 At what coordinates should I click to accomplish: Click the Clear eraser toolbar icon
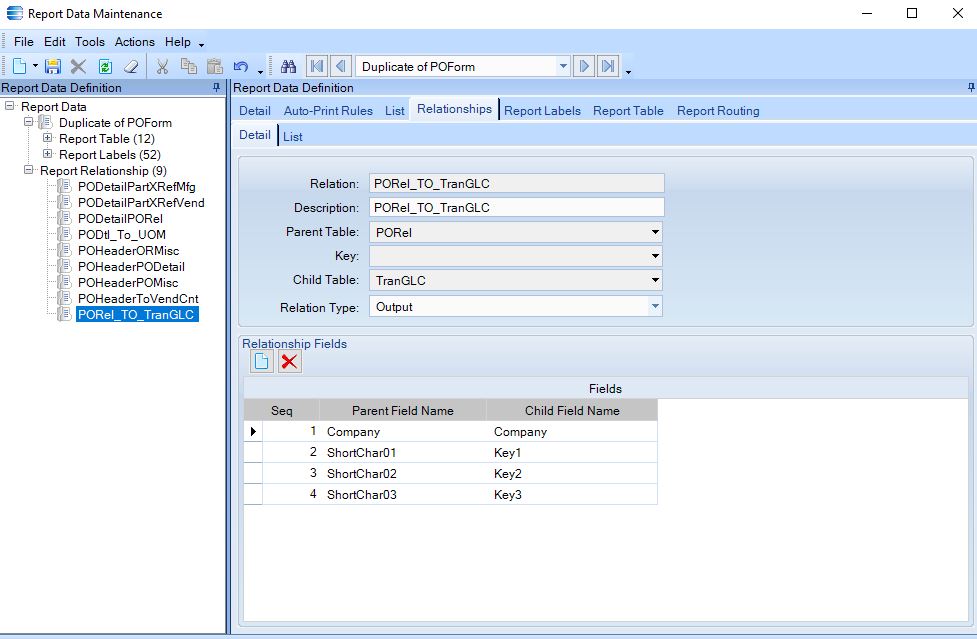coord(131,66)
